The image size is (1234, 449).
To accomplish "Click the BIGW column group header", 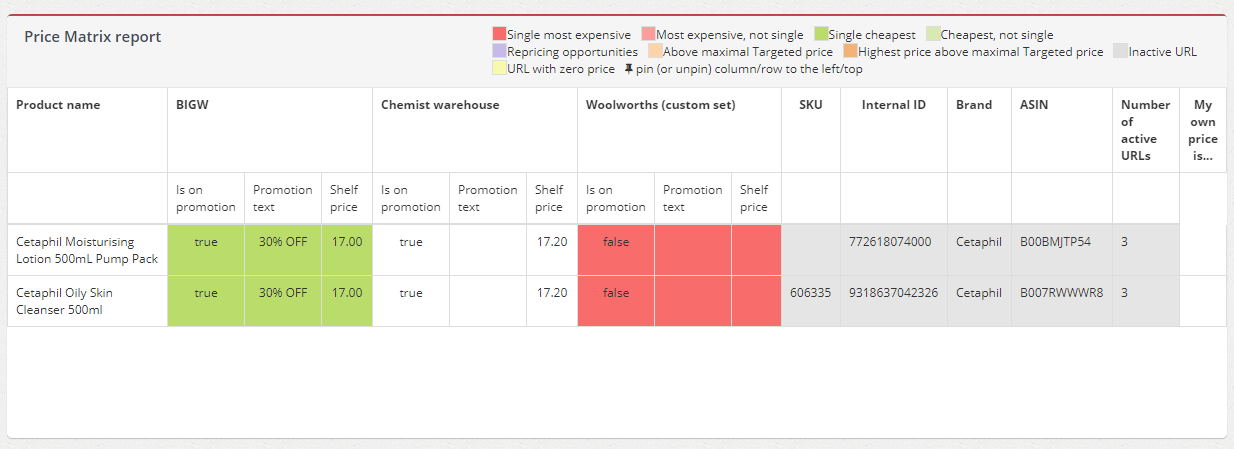I will tap(194, 105).
